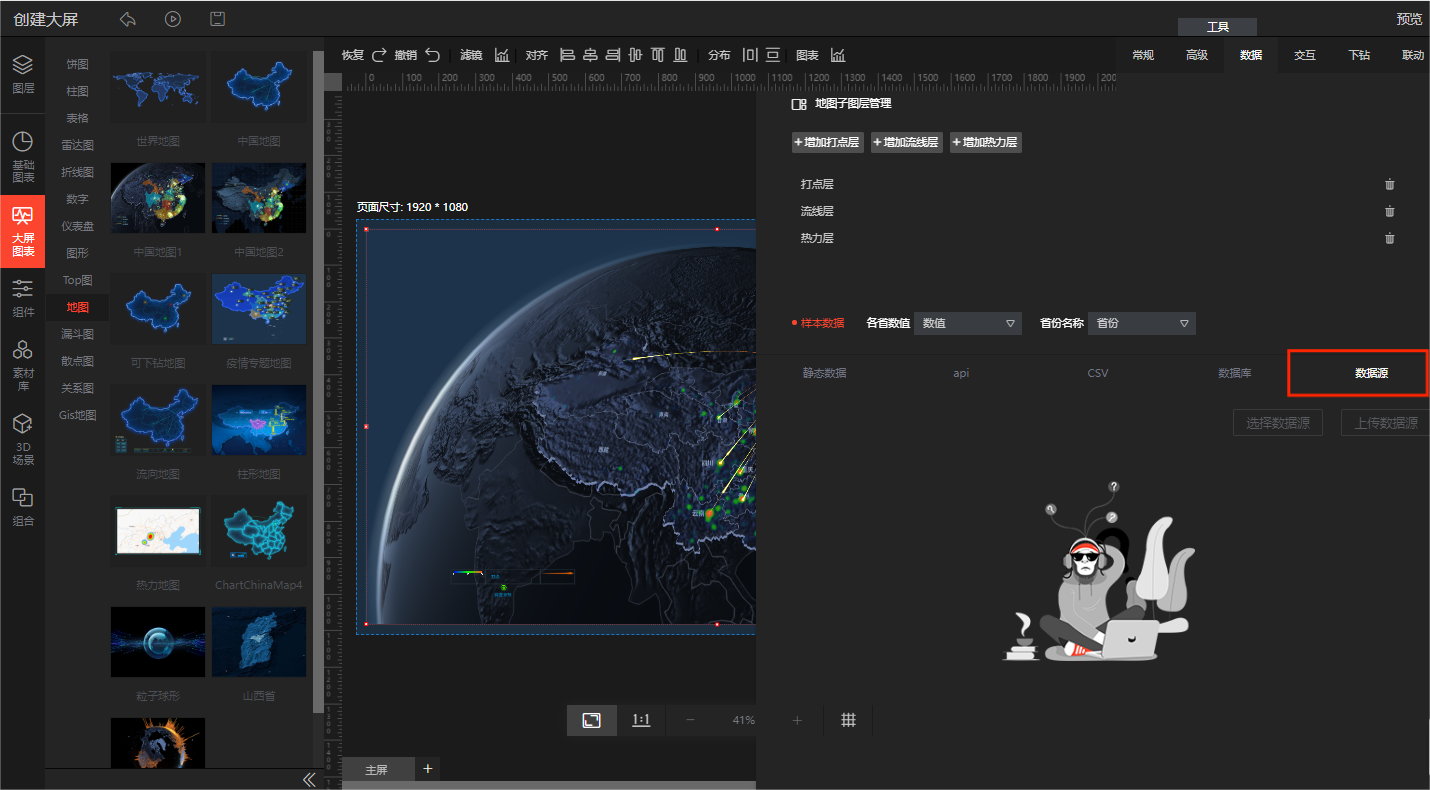Zoom out with the minus button
Screen dimensions: 1430x790
[690, 720]
